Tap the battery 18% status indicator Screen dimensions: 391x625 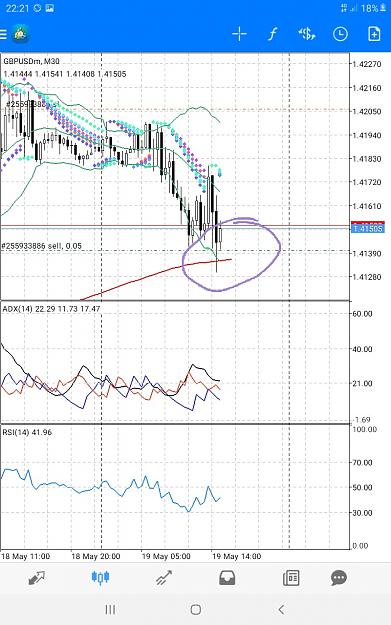tap(373, 8)
